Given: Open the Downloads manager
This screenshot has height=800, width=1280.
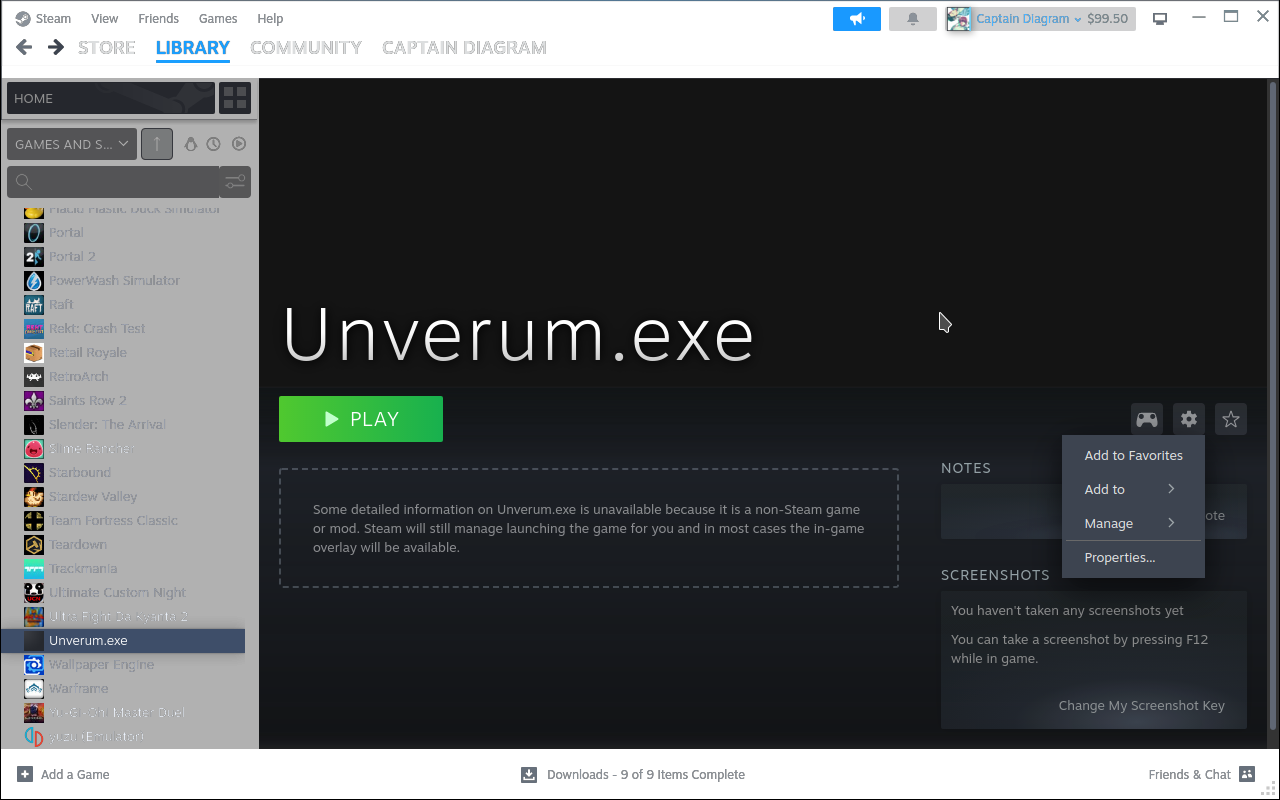Looking at the screenshot, I should pyautogui.click(x=633, y=774).
